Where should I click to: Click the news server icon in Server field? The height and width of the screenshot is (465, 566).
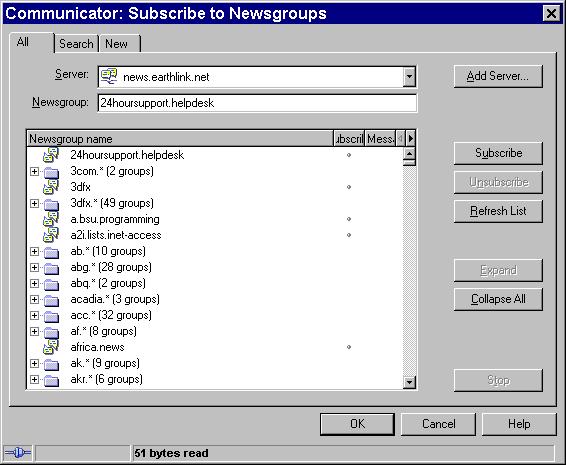pos(109,76)
